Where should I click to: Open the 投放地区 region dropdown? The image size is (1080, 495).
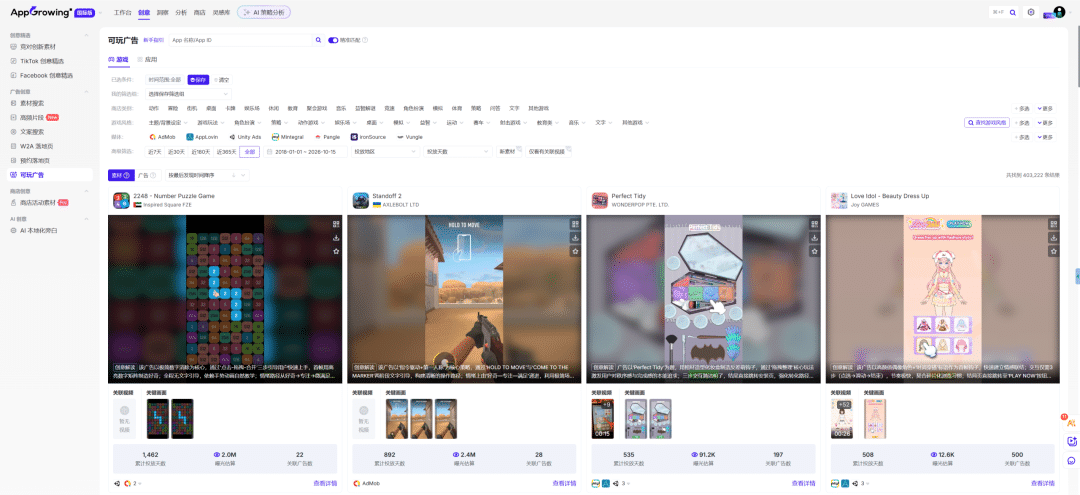[x=384, y=151]
